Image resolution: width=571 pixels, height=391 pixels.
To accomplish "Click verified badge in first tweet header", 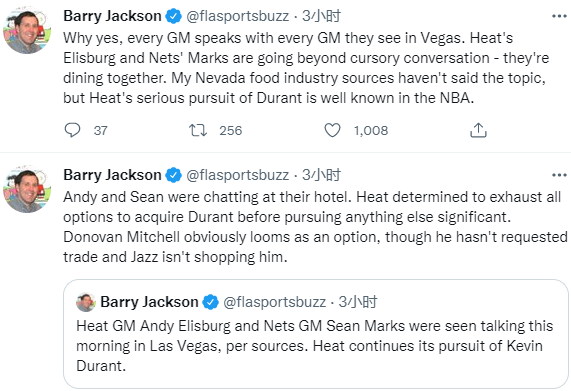I will (173, 16).
